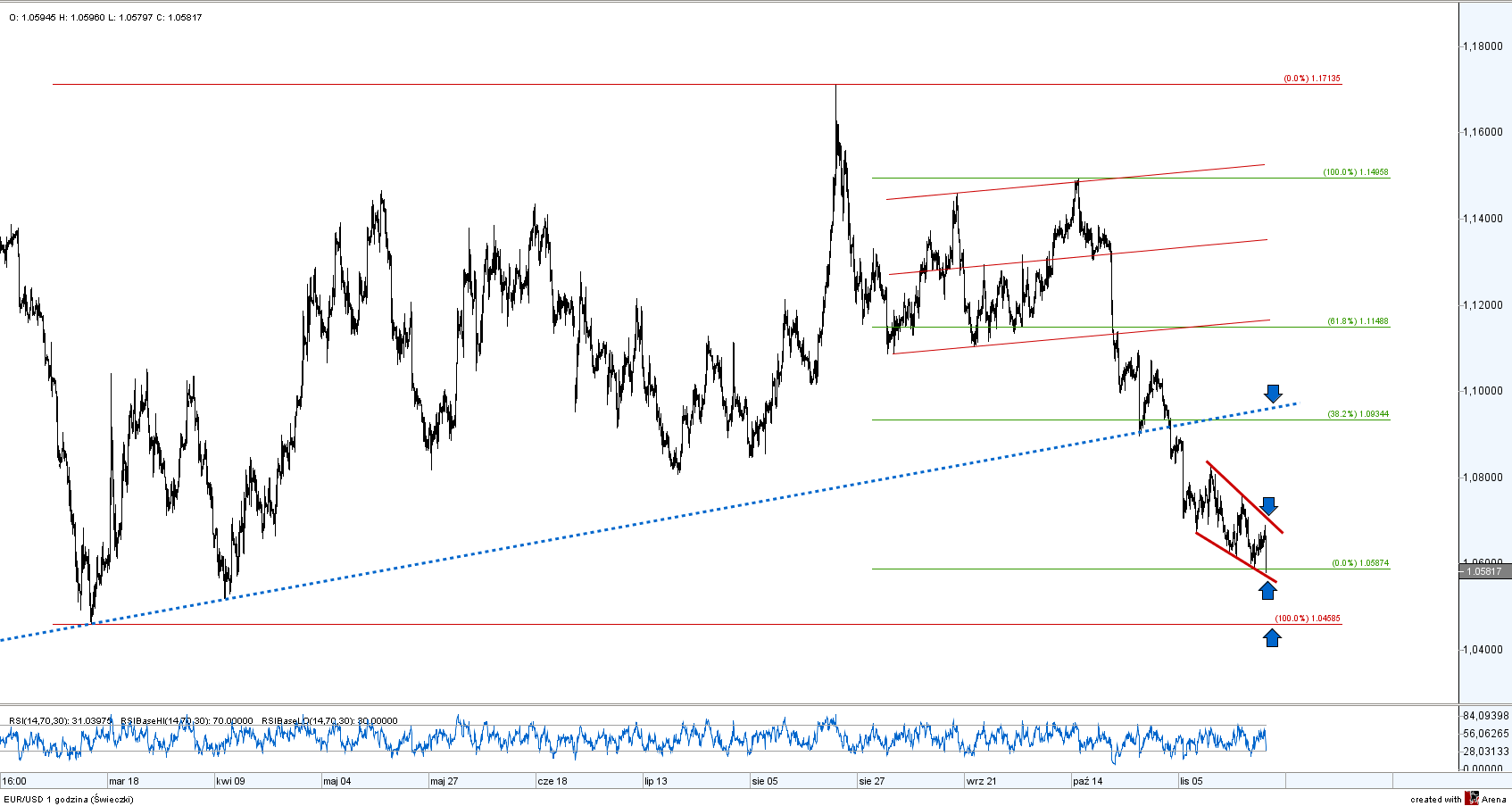Click price axis value 1,08000
Image resolution: width=1512 pixels, height=806 pixels.
pos(1483,478)
